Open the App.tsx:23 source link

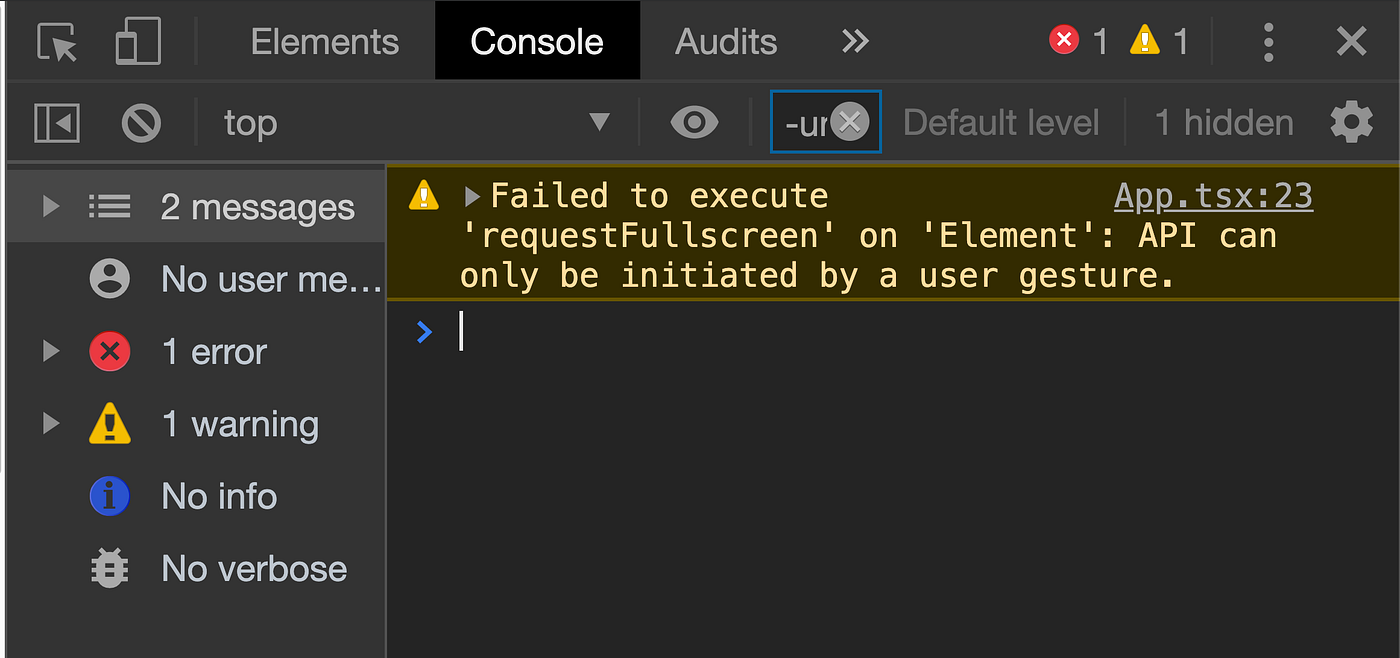(x=1213, y=196)
